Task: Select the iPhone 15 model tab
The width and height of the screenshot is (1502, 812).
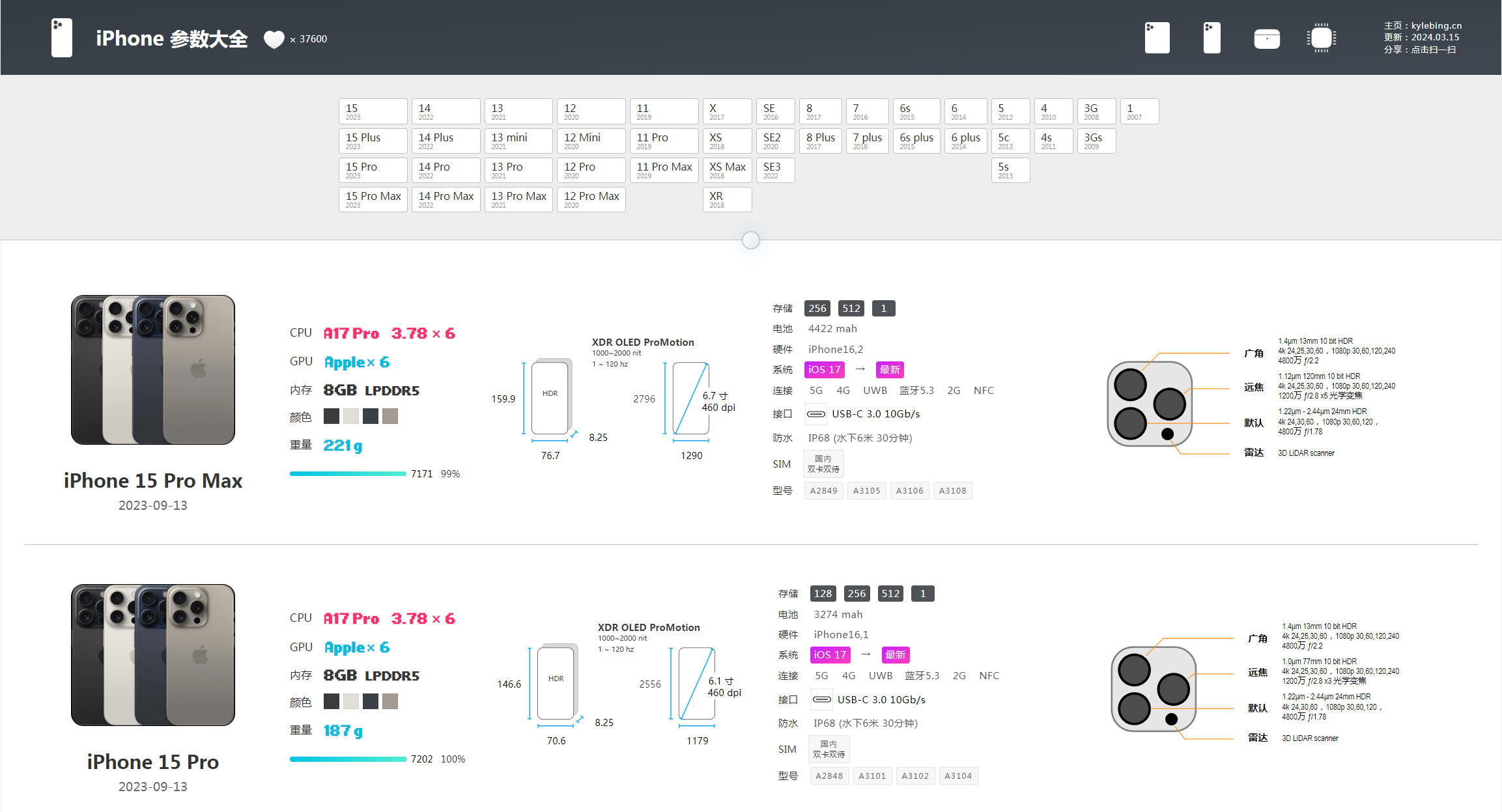Action: [373, 111]
